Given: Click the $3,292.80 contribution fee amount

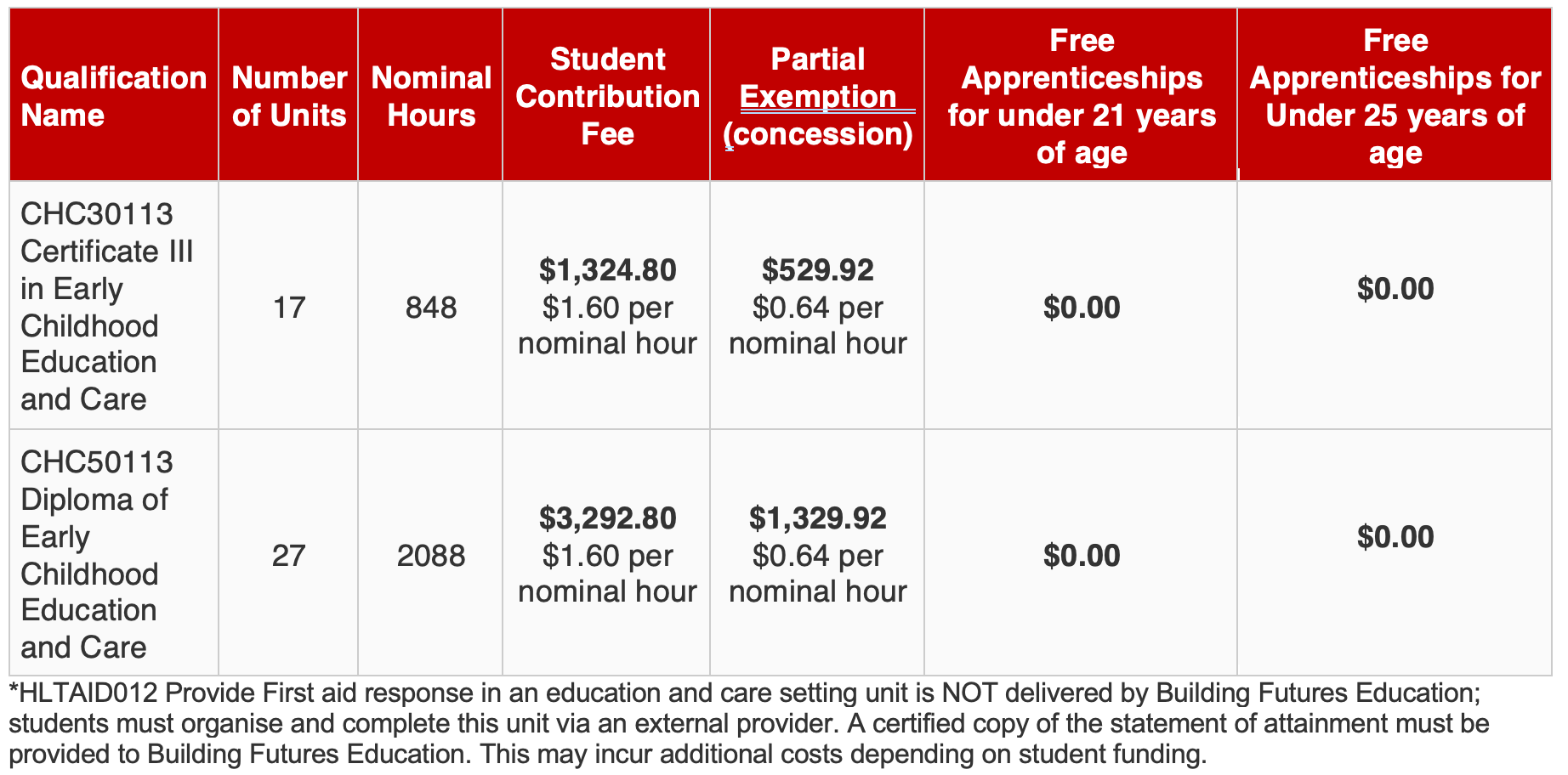Looking at the screenshot, I should [x=607, y=518].
